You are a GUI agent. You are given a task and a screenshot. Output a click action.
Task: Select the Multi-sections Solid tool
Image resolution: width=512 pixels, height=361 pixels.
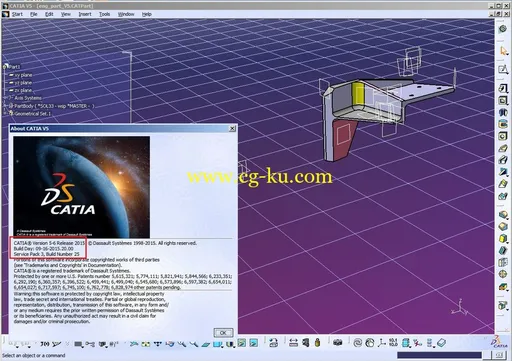click(x=503, y=184)
